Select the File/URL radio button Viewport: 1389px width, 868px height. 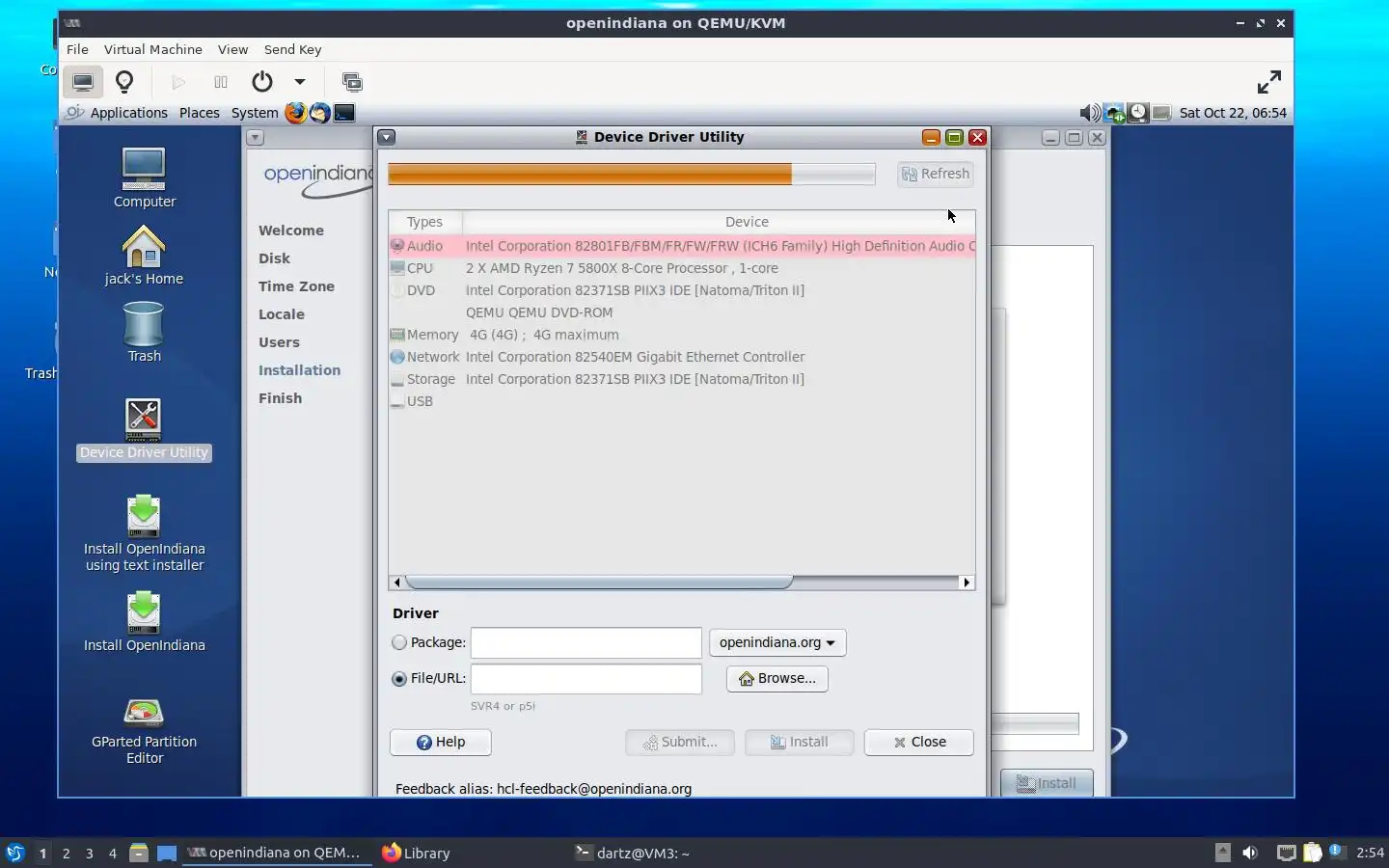(399, 679)
